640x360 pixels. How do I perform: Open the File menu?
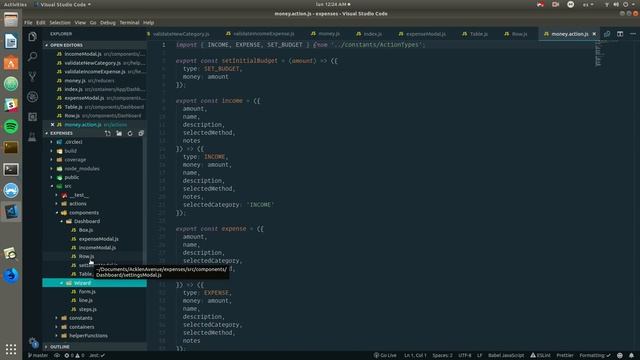tap(28, 23)
